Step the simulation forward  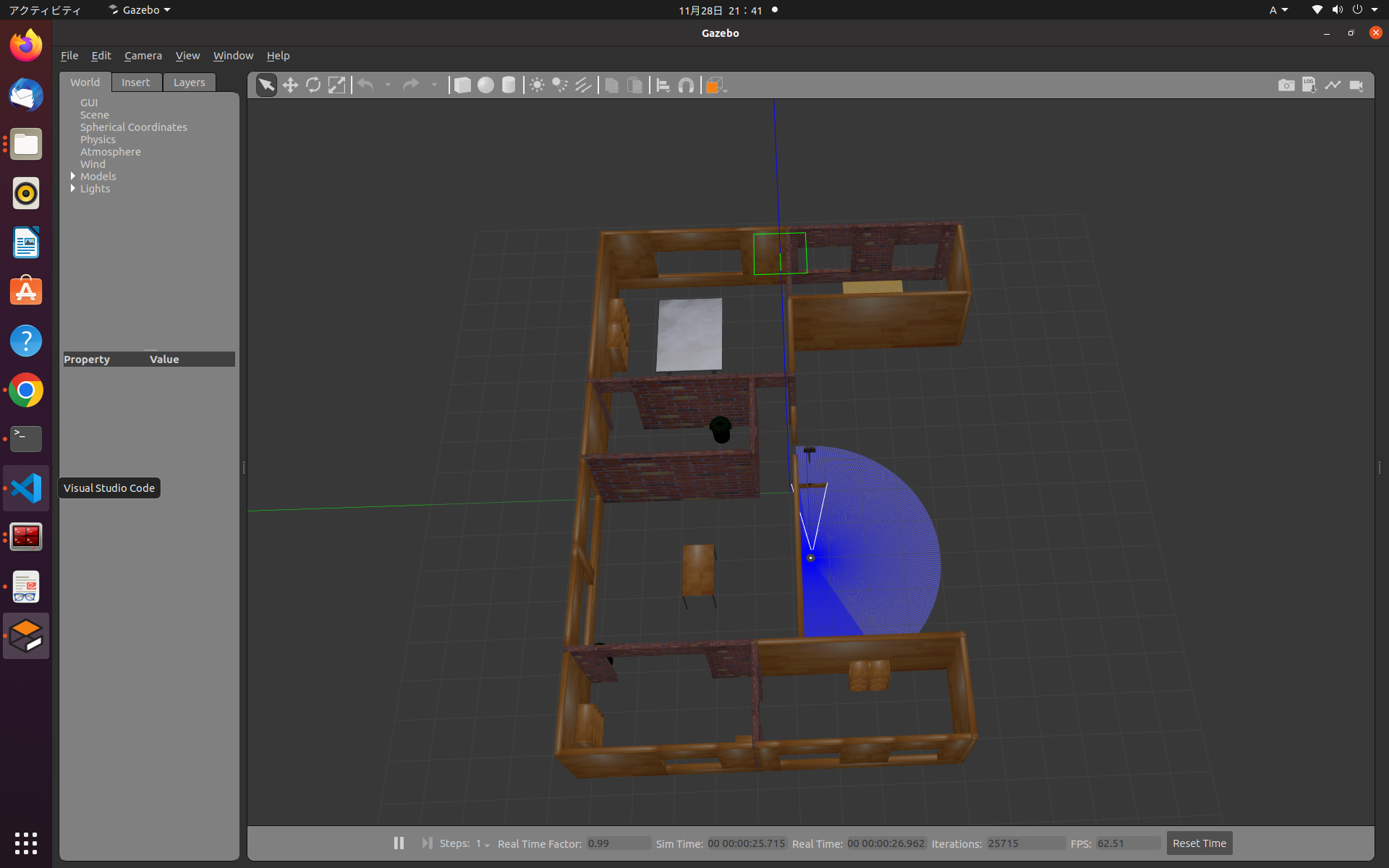click(x=427, y=843)
